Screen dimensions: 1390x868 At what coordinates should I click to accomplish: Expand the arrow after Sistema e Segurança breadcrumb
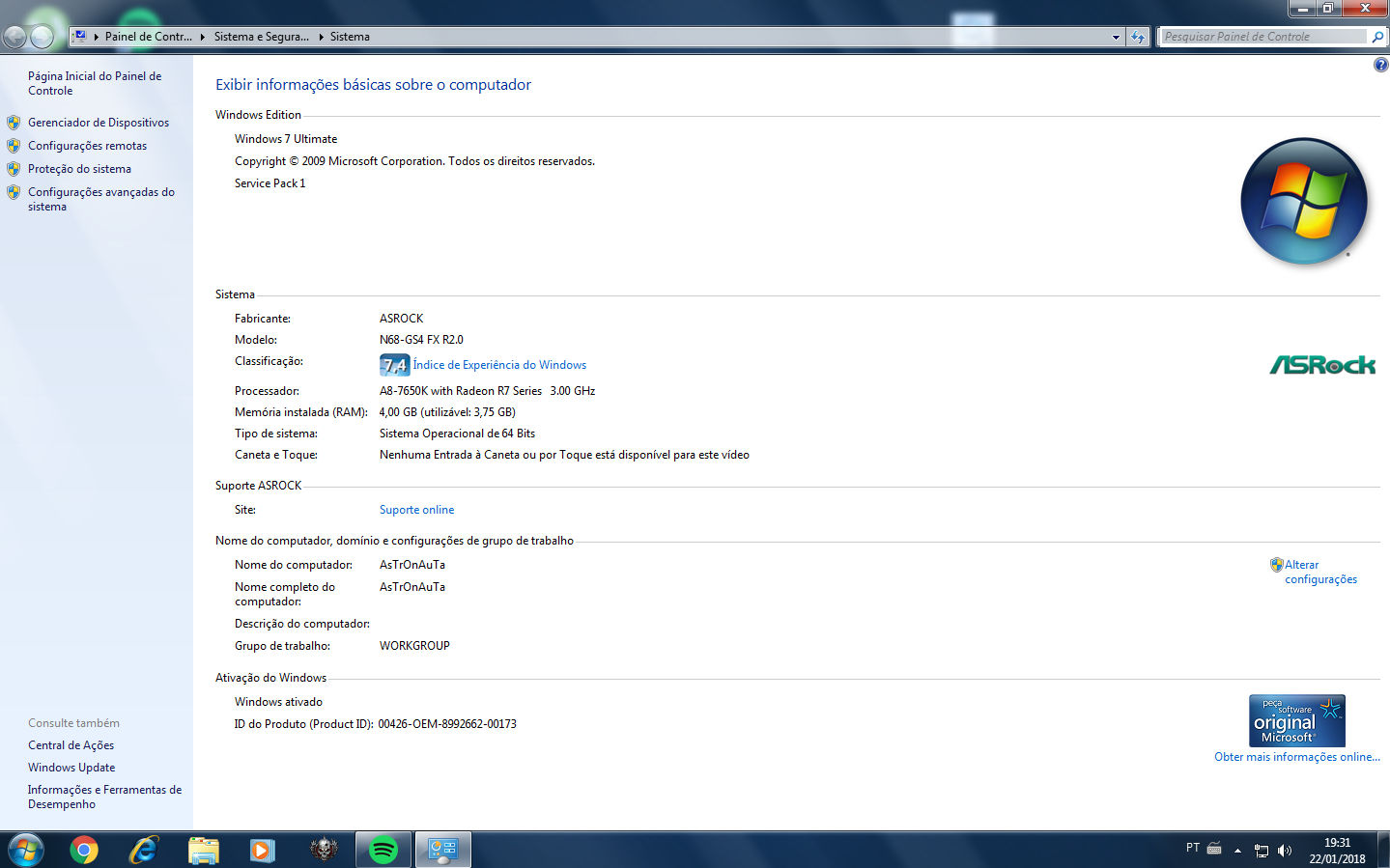321,37
